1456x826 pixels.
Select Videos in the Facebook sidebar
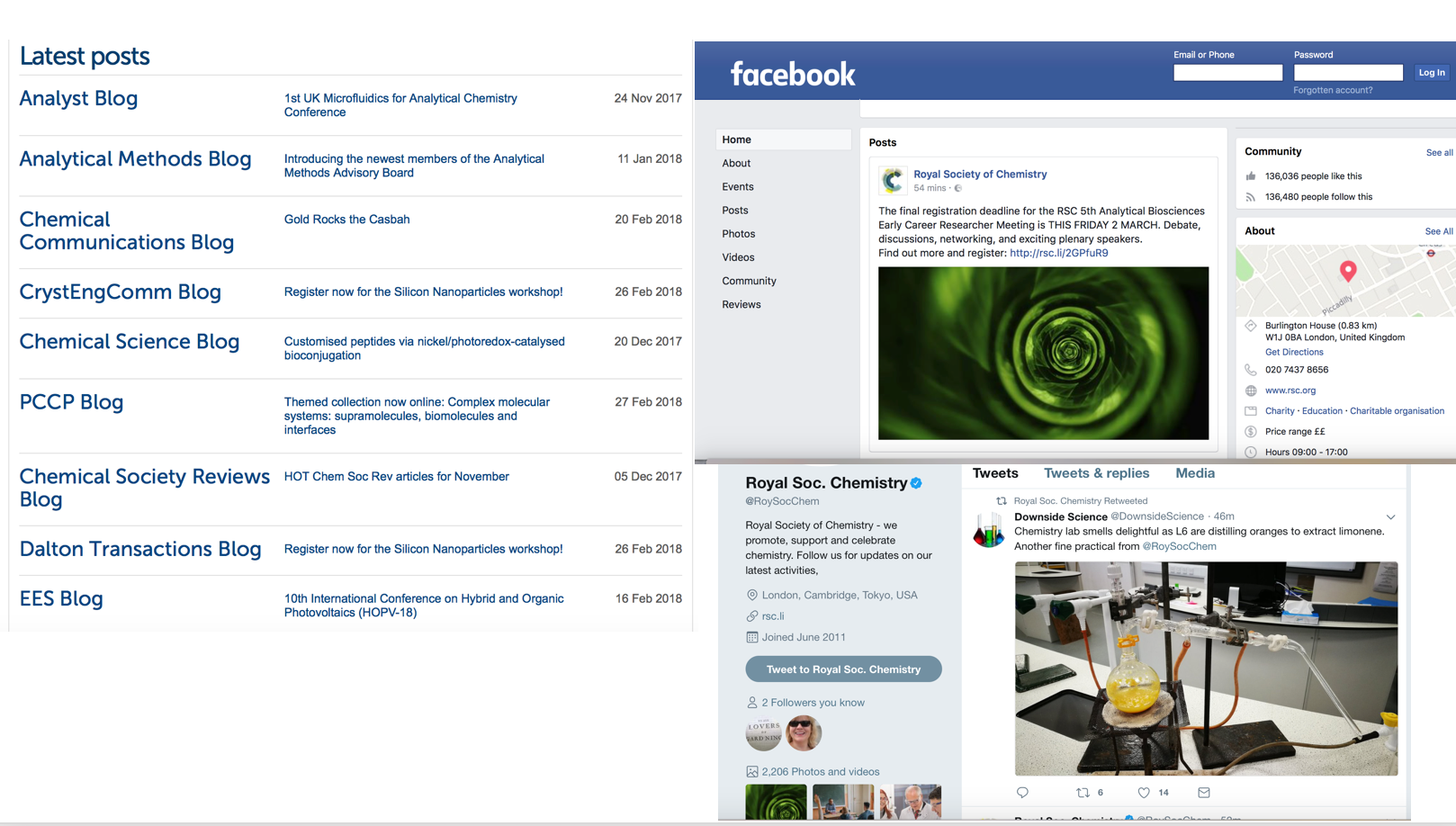click(x=738, y=257)
